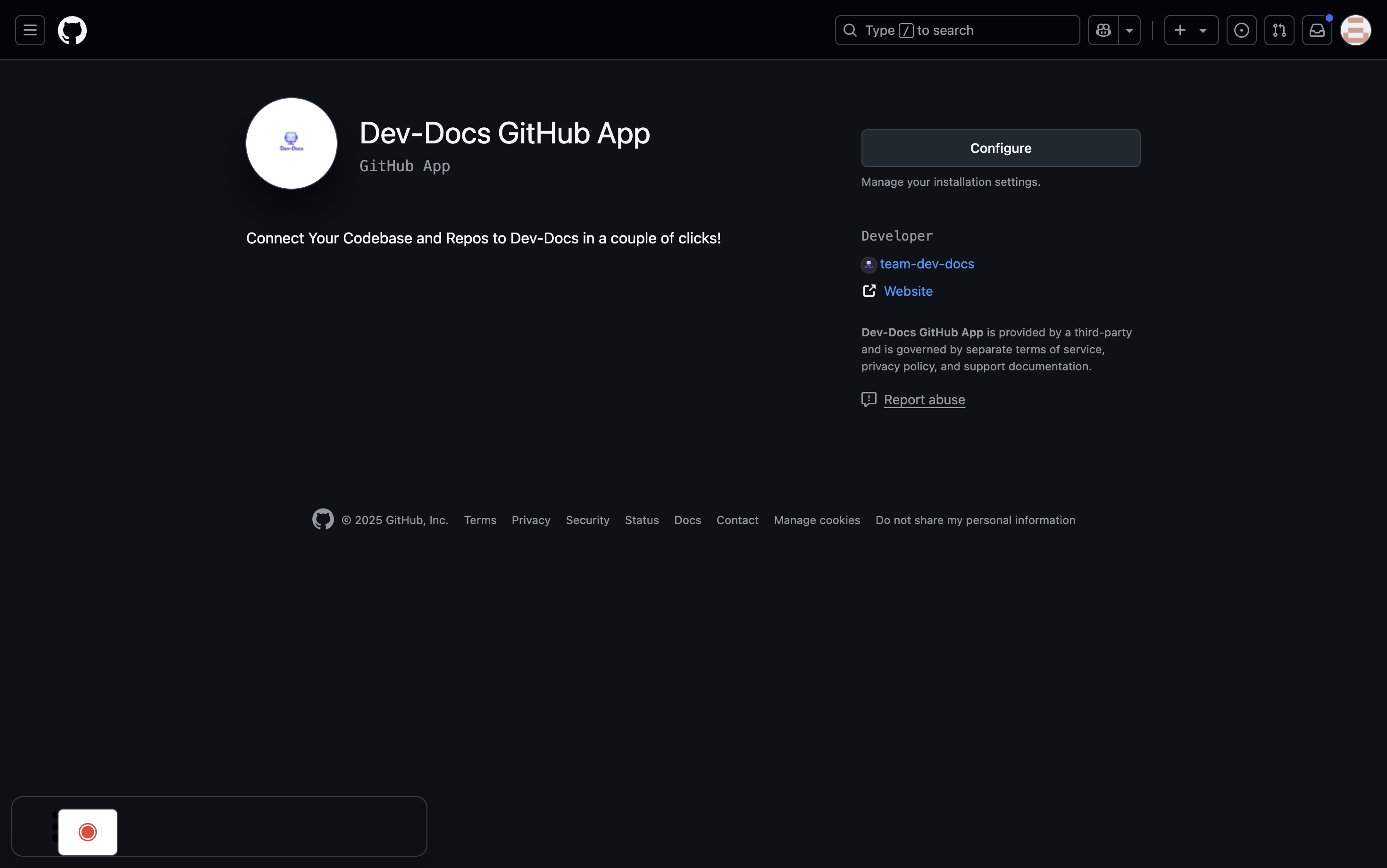The image size is (1387, 868).
Task: Click the Dev-Docs app logo thumbnail
Action: [292, 143]
